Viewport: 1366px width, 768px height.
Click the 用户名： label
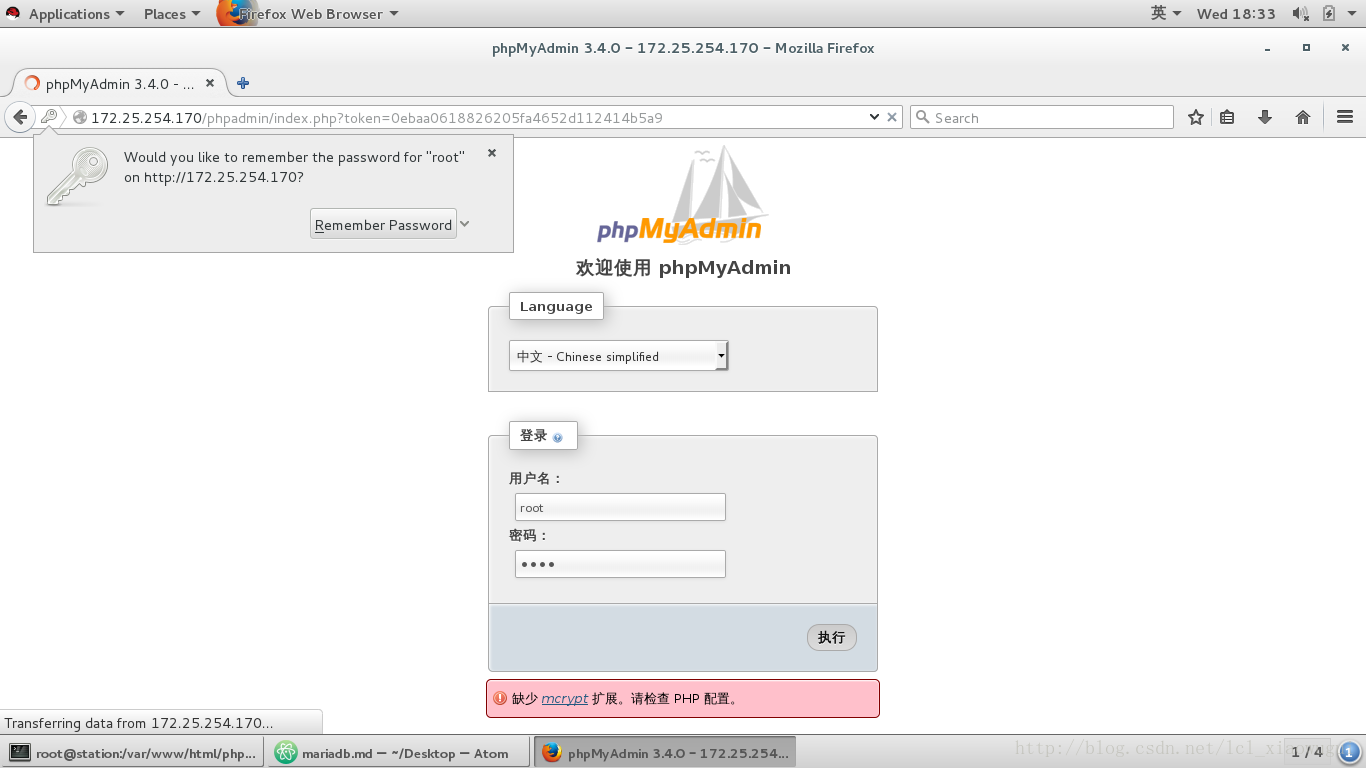536,479
